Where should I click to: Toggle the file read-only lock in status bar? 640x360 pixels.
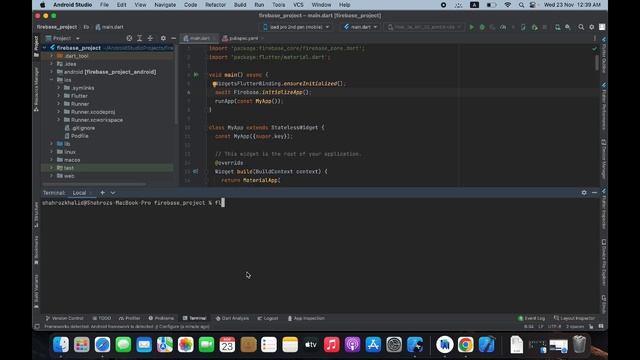point(591,327)
